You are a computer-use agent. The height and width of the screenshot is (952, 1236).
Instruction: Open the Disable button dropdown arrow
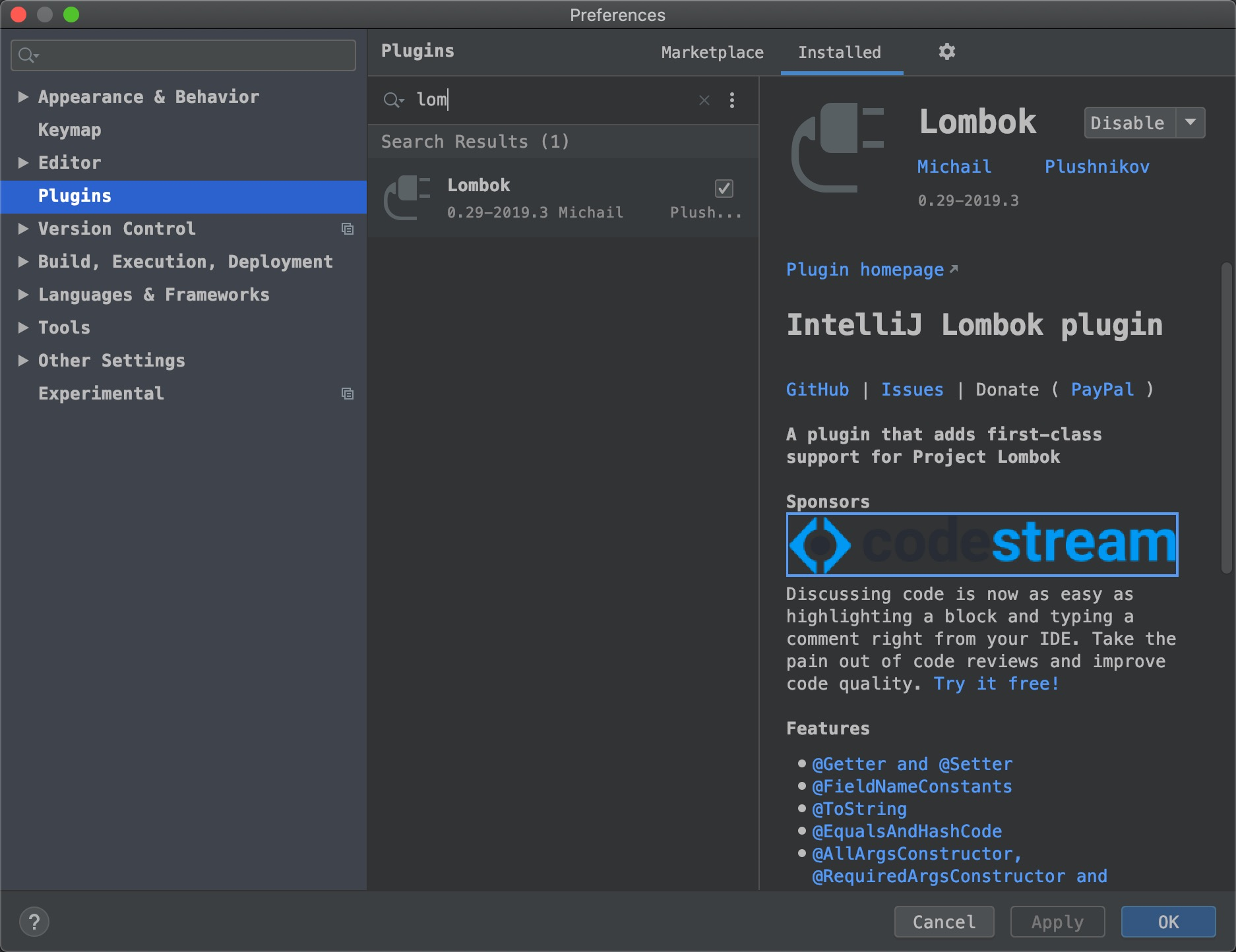[1190, 123]
